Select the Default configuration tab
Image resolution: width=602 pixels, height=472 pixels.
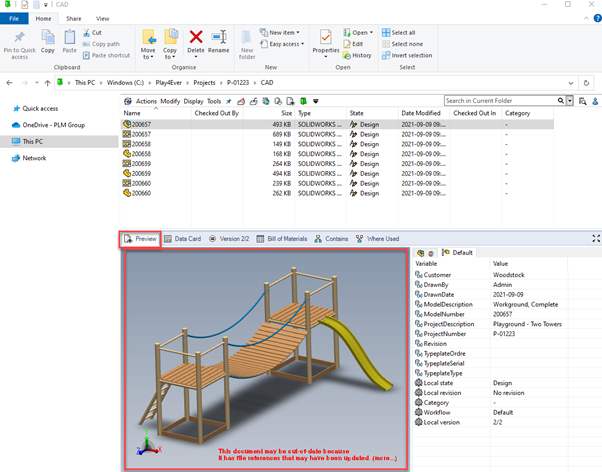[457, 252]
